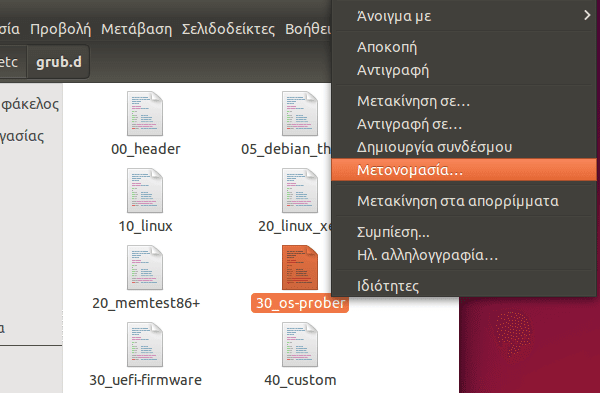This screenshot has width=600, height=393.
Task: Open the Σελιδοδείκτες menu
Action: tap(228, 29)
